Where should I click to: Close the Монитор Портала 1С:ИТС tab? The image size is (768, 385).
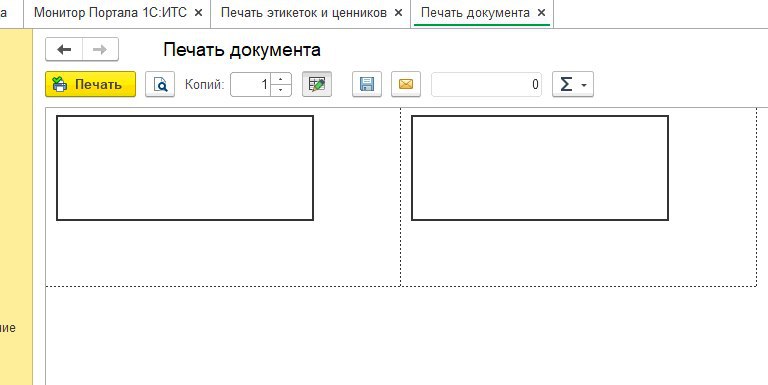[198, 13]
